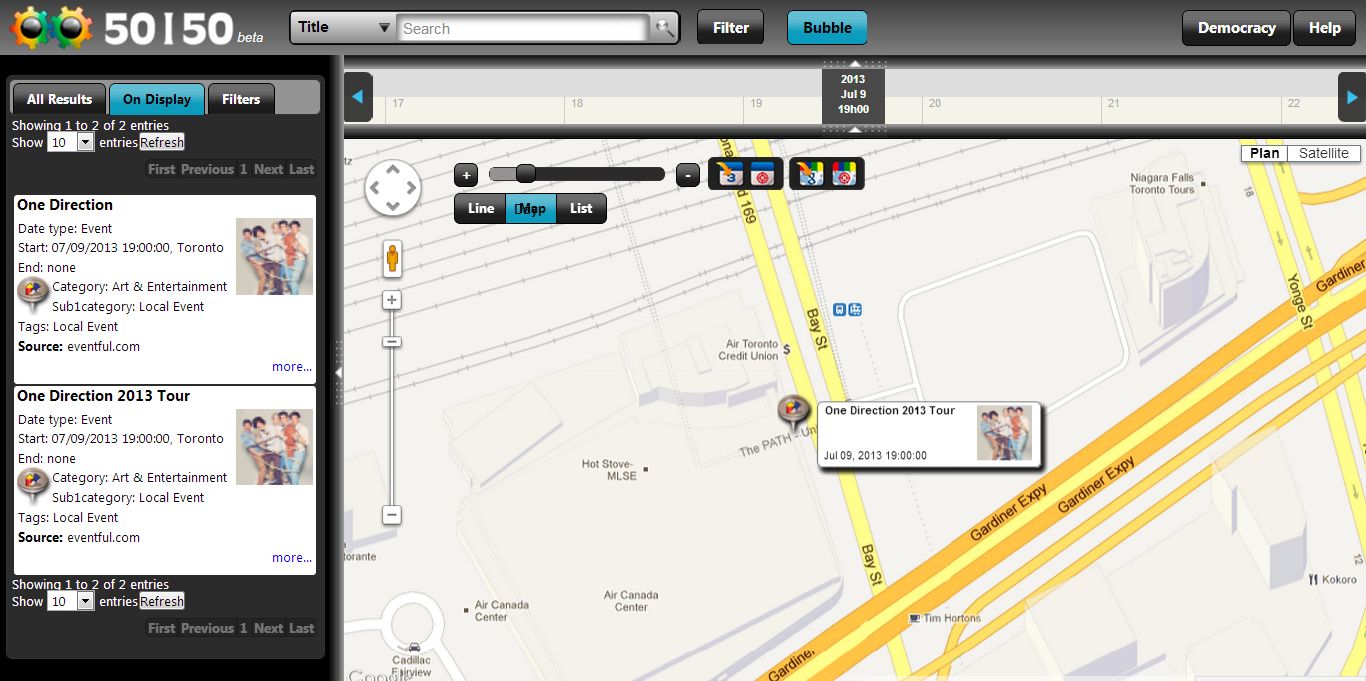Click map zoom-in plus button
The height and width of the screenshot is (681, 1366).
[392, 300]
